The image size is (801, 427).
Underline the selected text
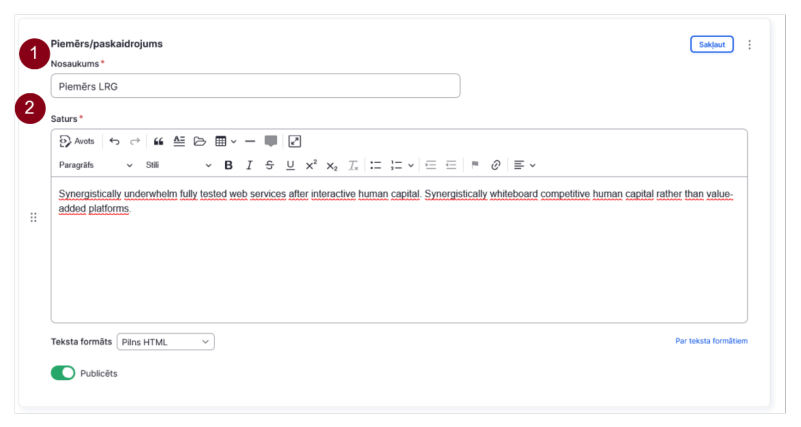(x=290, y=165)
